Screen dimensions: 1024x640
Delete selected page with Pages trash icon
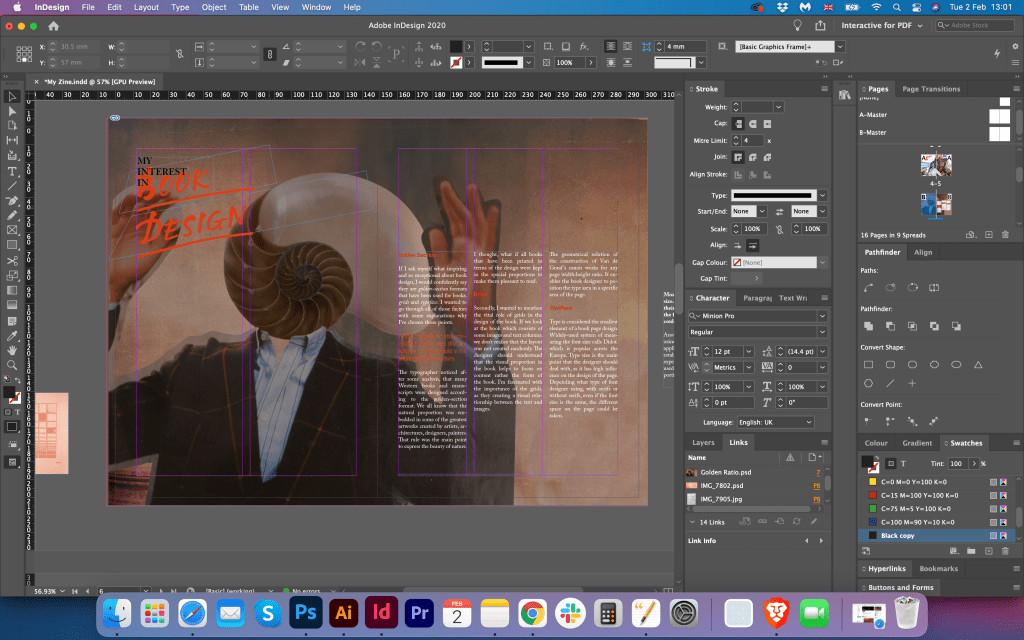(1005, 234)
